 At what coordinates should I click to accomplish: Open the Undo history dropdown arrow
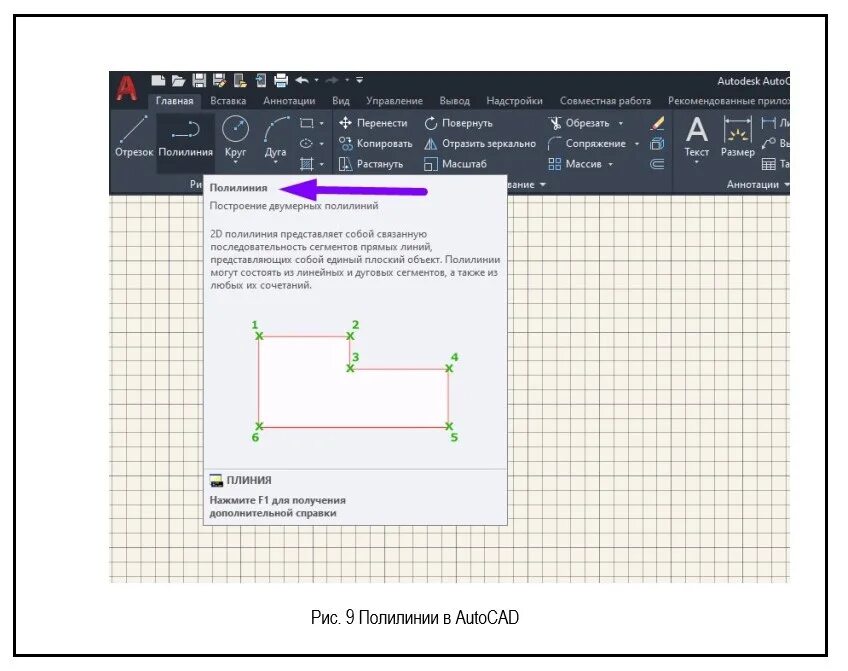point(316,81)
